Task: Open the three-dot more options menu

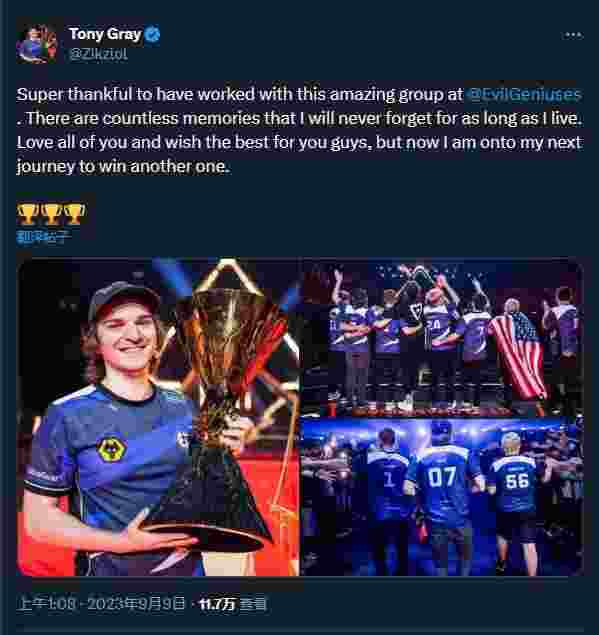Action: pos(573,35)
